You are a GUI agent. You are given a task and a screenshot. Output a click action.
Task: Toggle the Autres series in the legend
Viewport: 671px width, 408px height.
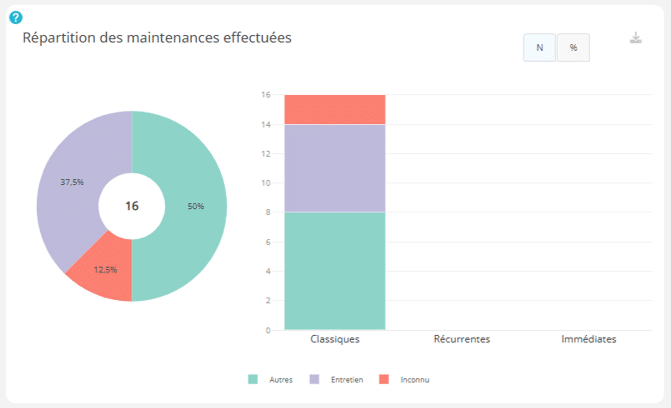tap(281, 380)
